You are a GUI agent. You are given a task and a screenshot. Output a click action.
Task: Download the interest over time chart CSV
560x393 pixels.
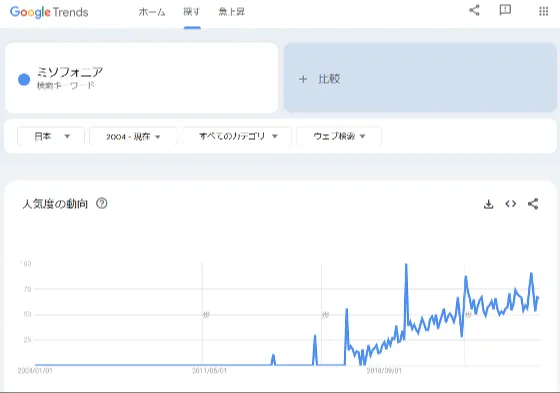click(x=488, y=204)
